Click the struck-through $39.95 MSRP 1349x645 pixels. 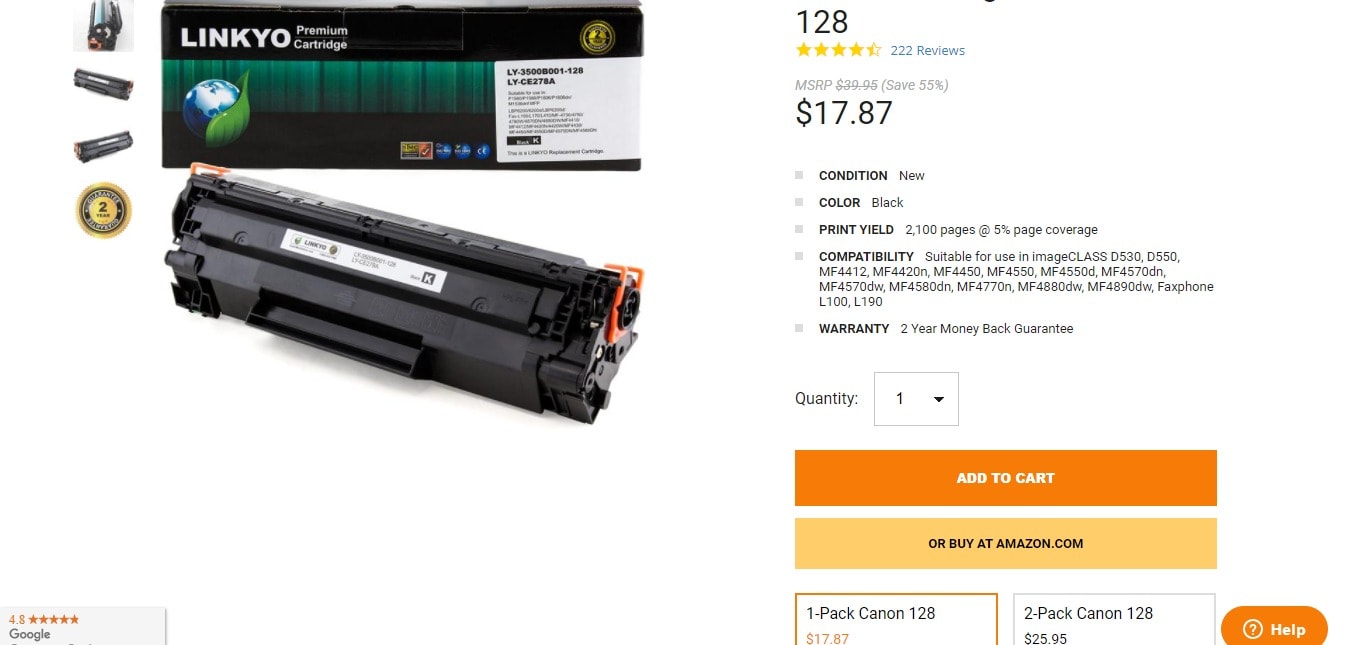coord(856,85)
